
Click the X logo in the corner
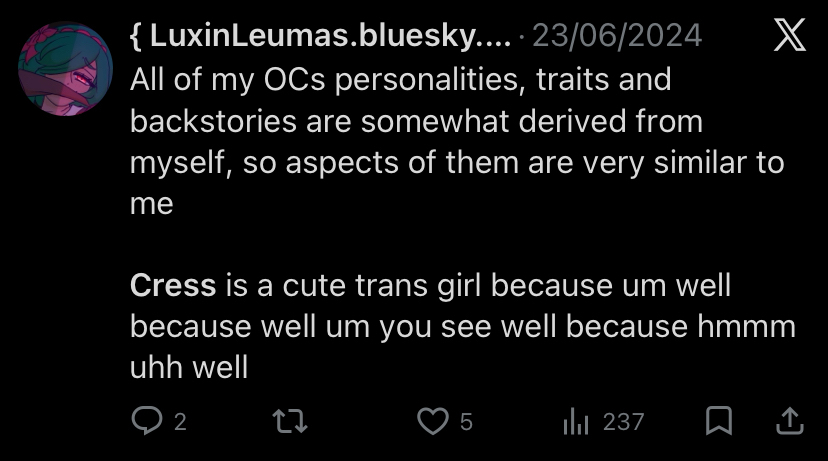[790, 37]
